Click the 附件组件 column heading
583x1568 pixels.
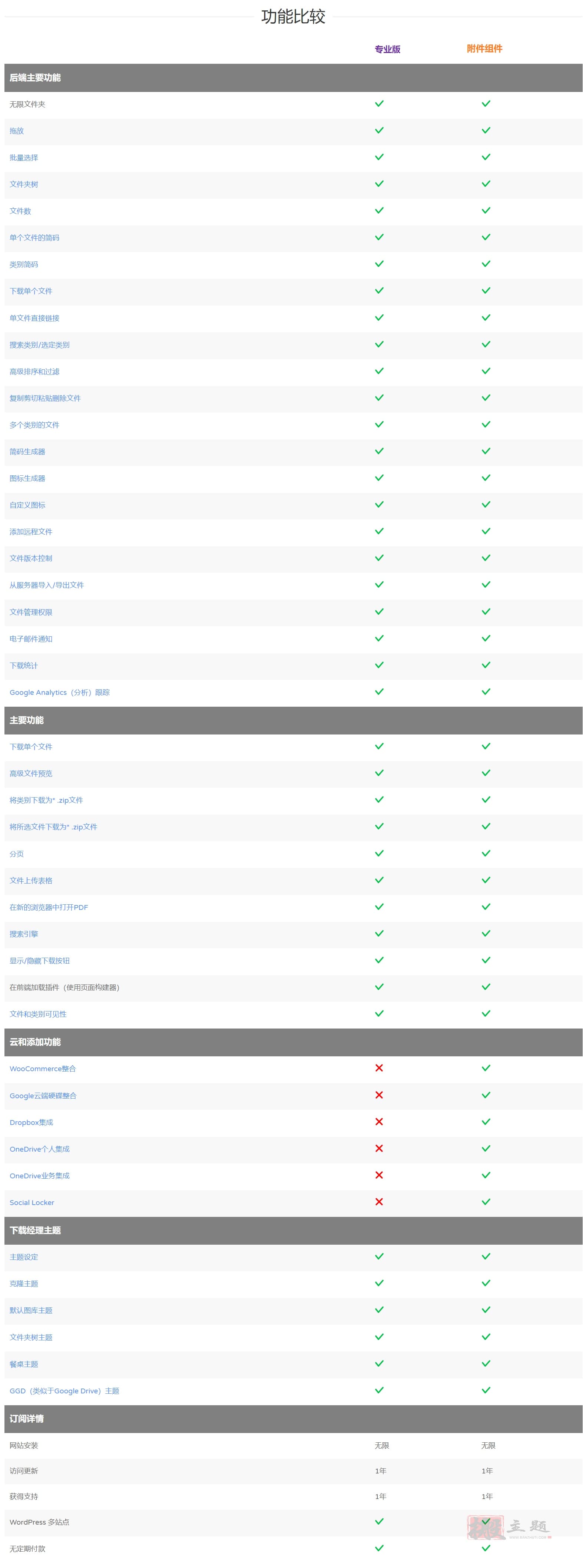pyautogui.click(x=484, y=49)
